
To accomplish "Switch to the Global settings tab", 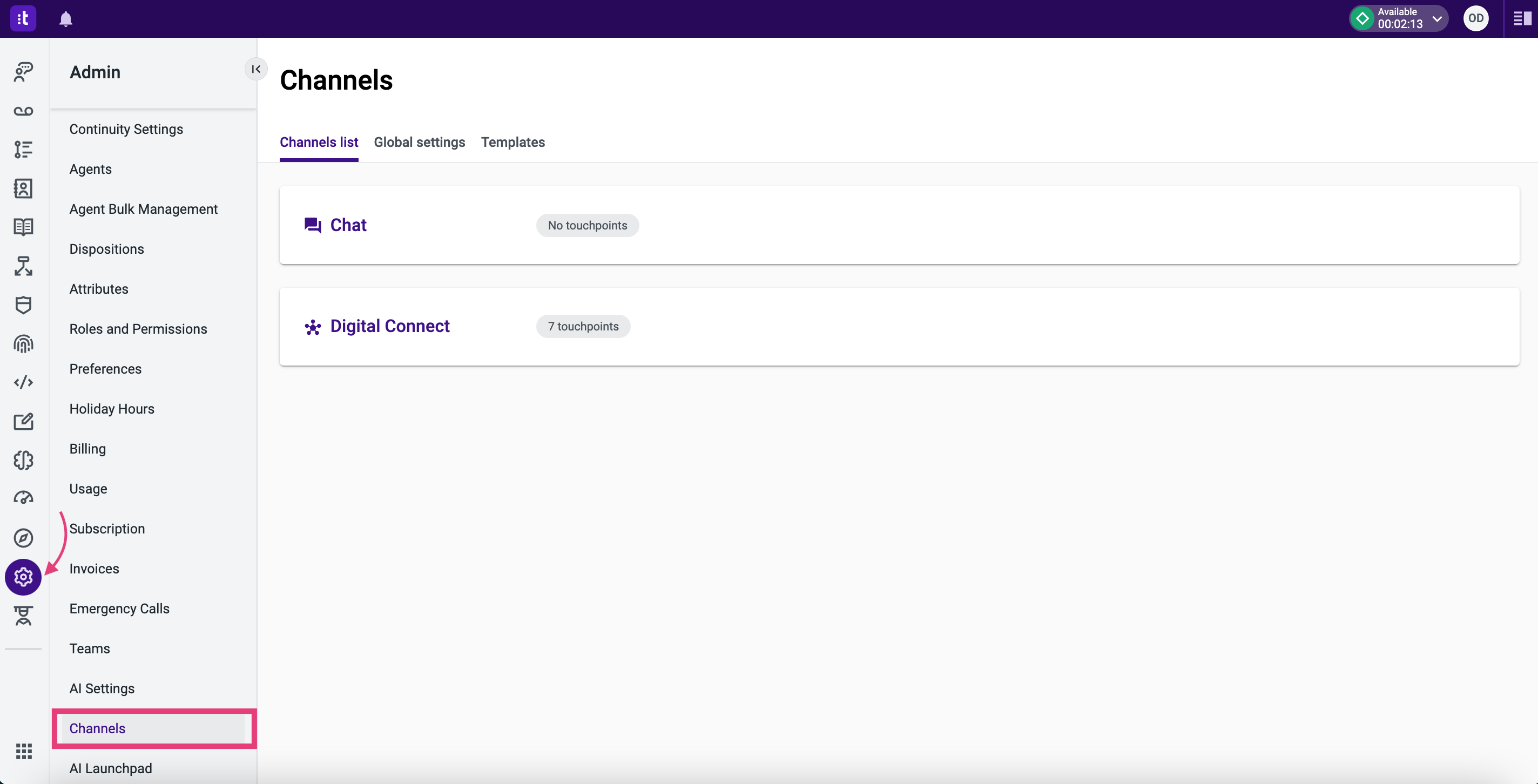I will click(x=419, y=142).
